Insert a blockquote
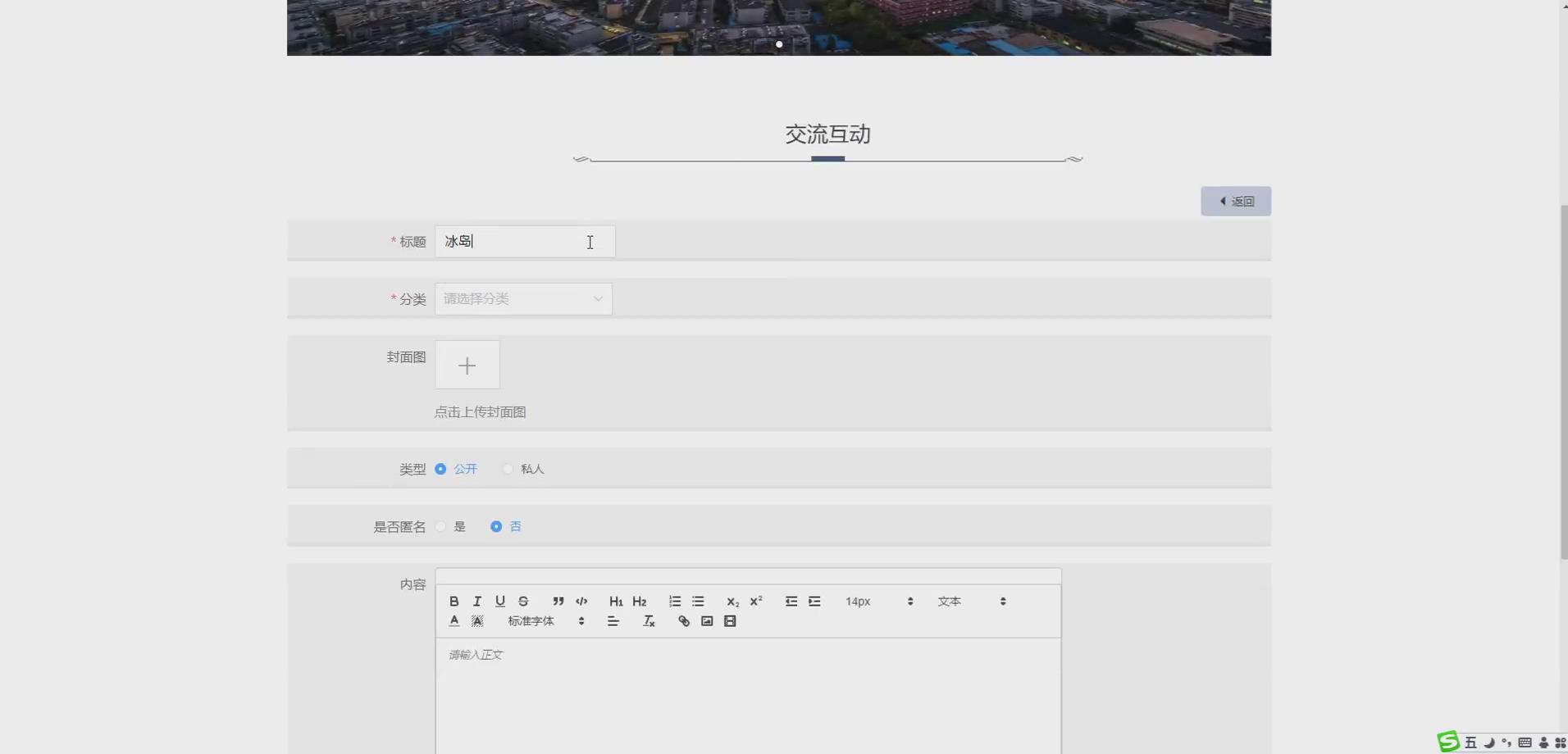The image size is (1568, 754). click(558, 601)
